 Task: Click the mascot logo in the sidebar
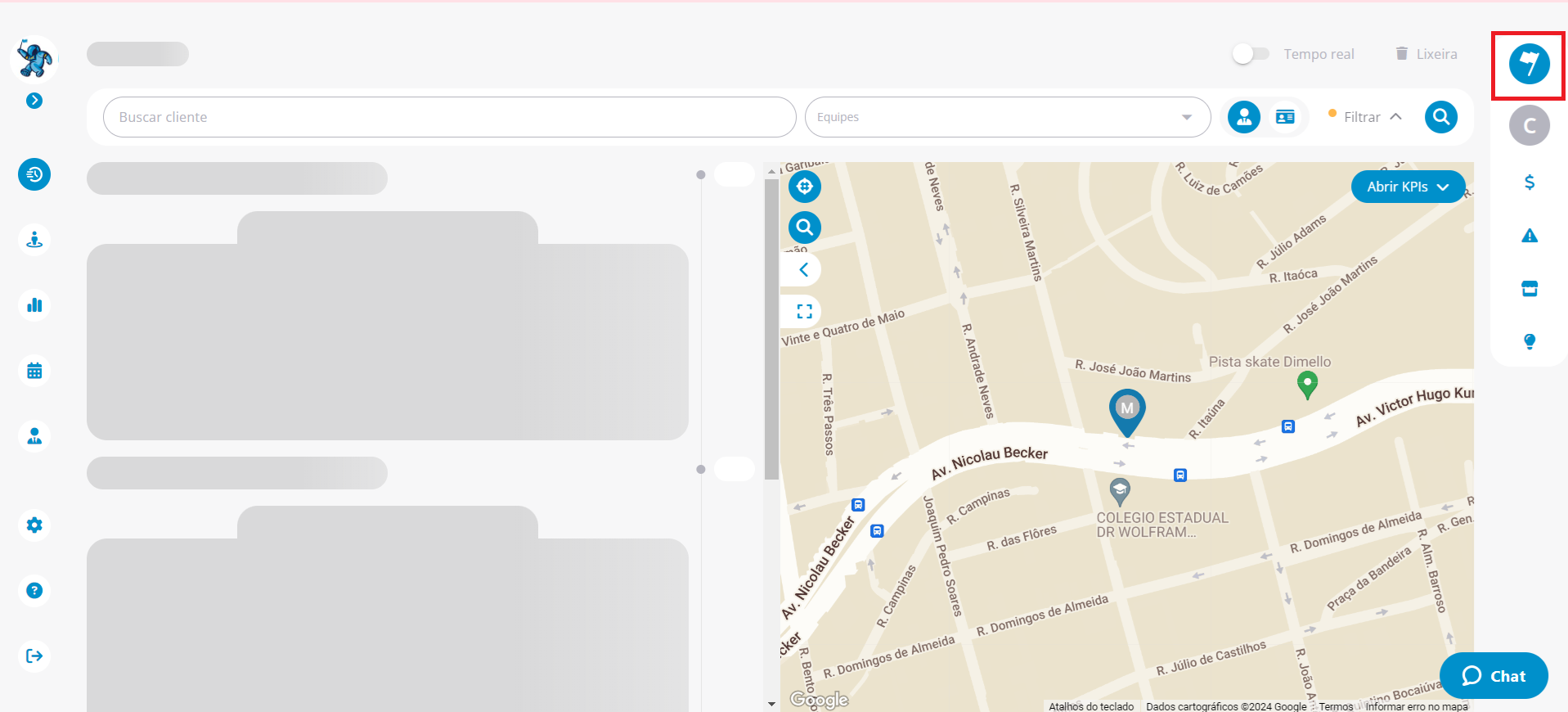pyautogui.click(x=34, y=59)
